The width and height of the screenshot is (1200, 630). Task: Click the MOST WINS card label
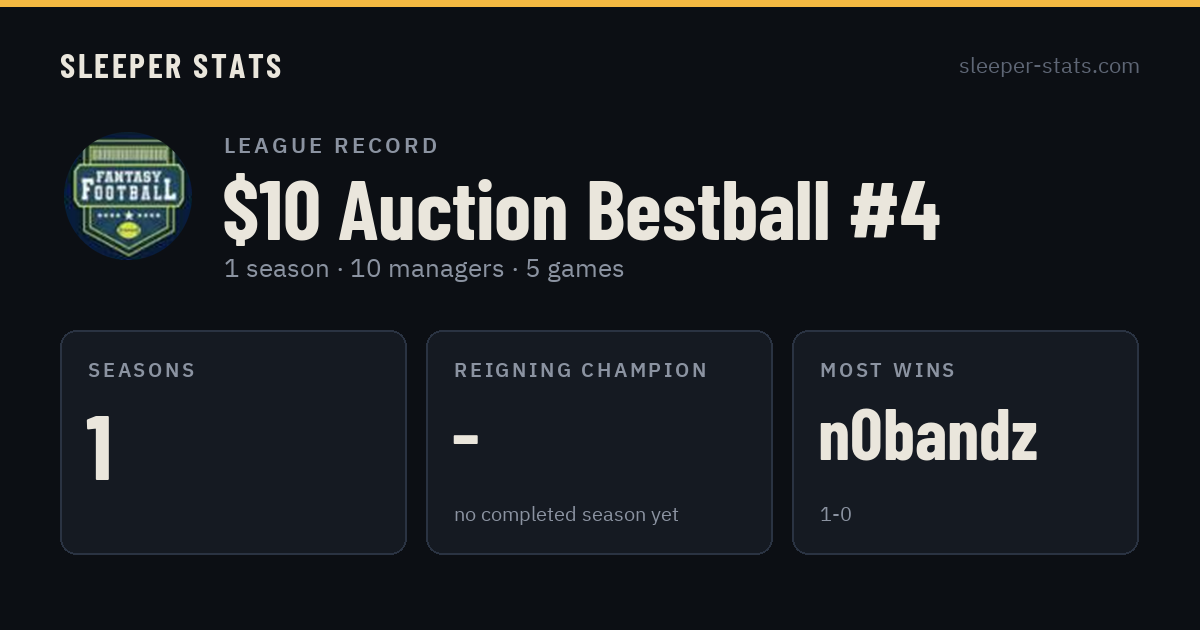click(888, 370)
